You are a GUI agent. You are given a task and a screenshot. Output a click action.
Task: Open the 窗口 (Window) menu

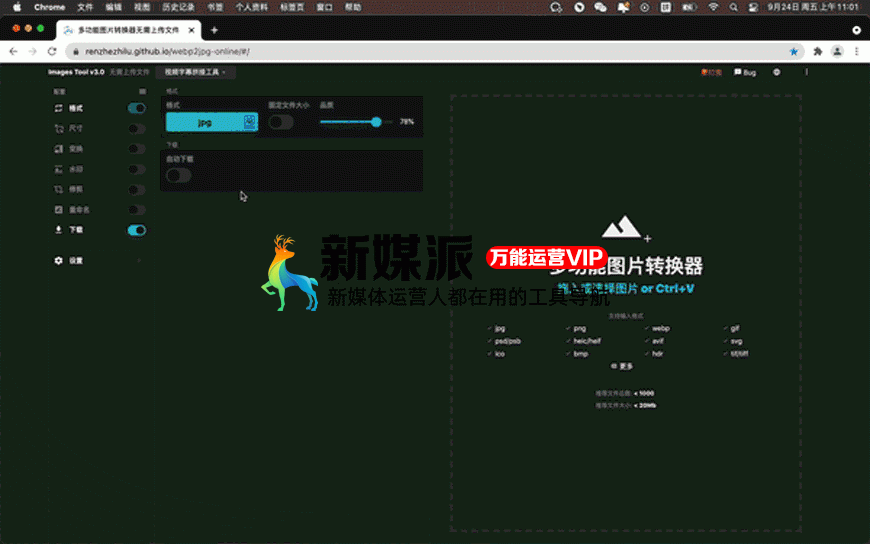(x=324, y=7)
